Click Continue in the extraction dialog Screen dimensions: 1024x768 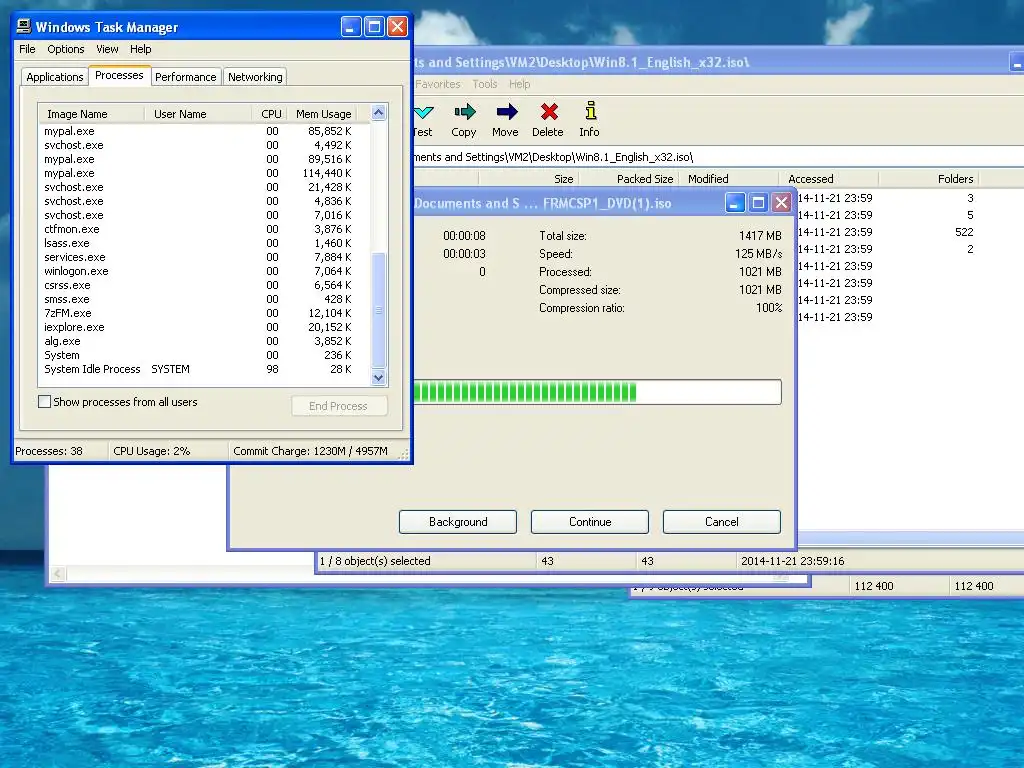point(590,522)
